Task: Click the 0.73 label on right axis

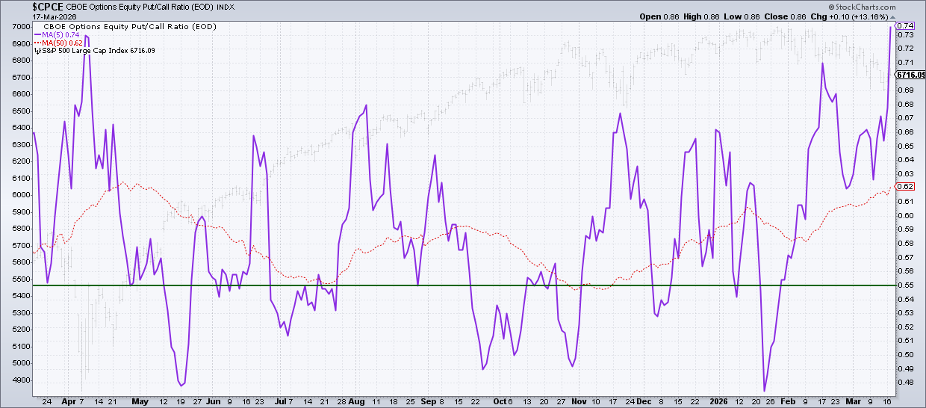Action: click(904, 35)
